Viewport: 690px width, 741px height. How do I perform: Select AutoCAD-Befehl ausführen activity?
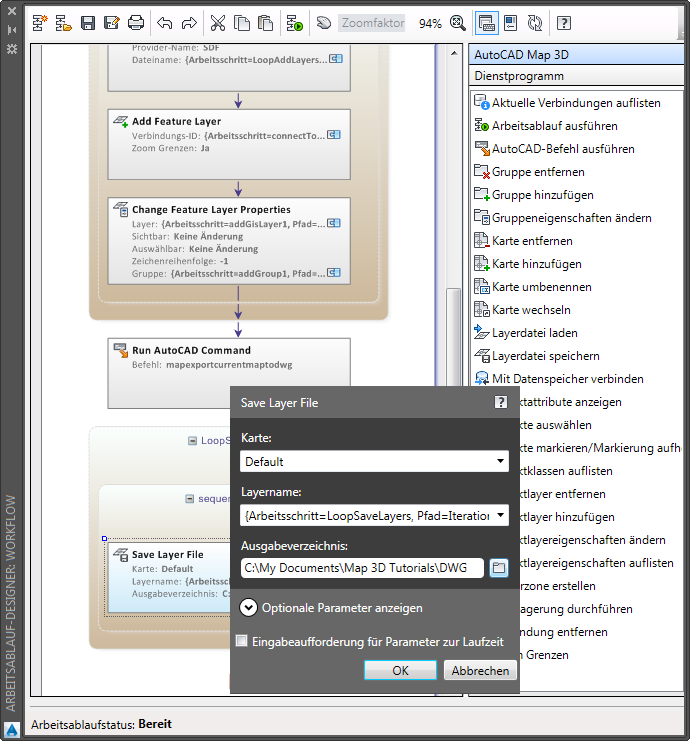click(554, 149)
